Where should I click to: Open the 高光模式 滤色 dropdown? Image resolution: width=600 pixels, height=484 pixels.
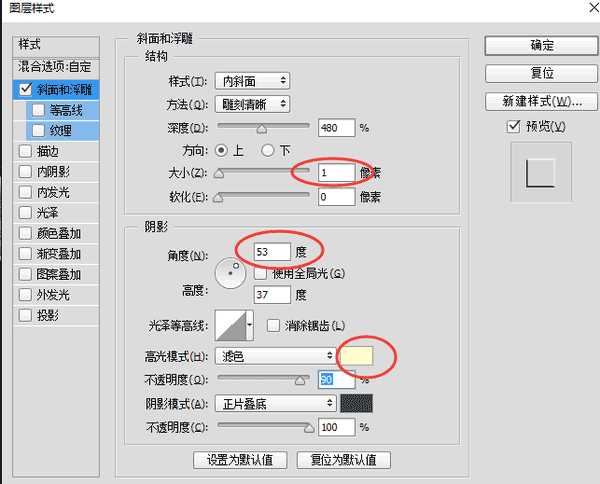click(276, 356)
